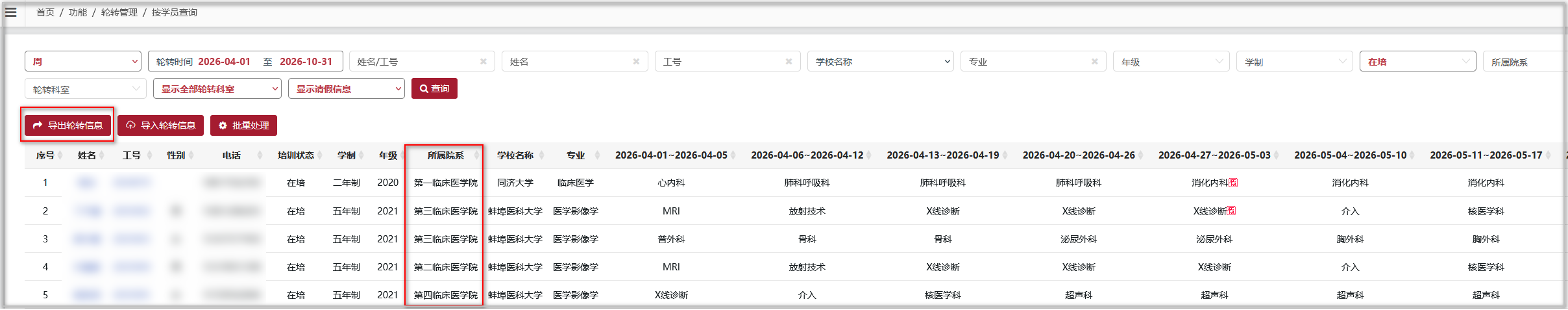The height and width of the screenshot is (310, 1568).
Task: Click 第四临床医学院 cell in row 5
Action: (x=446, y=295)
